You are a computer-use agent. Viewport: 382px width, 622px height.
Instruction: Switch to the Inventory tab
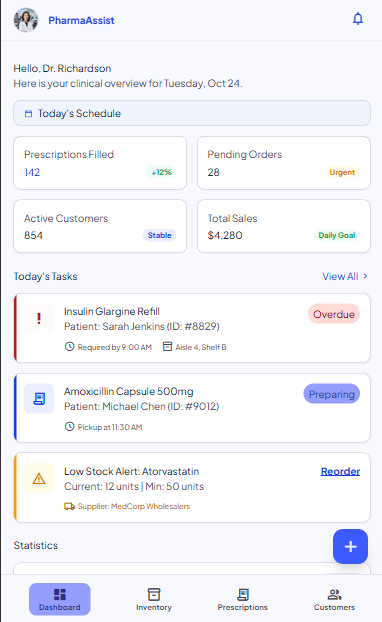154,599
